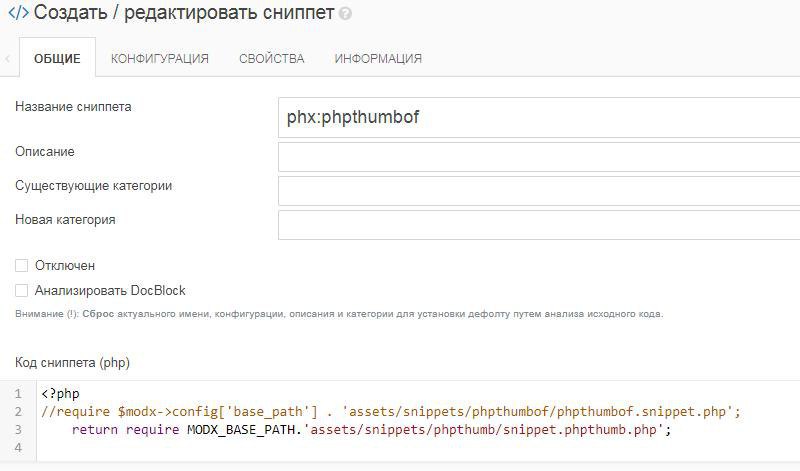Screen dimensions: 800x471
Task: Place cursor on the <?php code line
Action: click(61, 393)
